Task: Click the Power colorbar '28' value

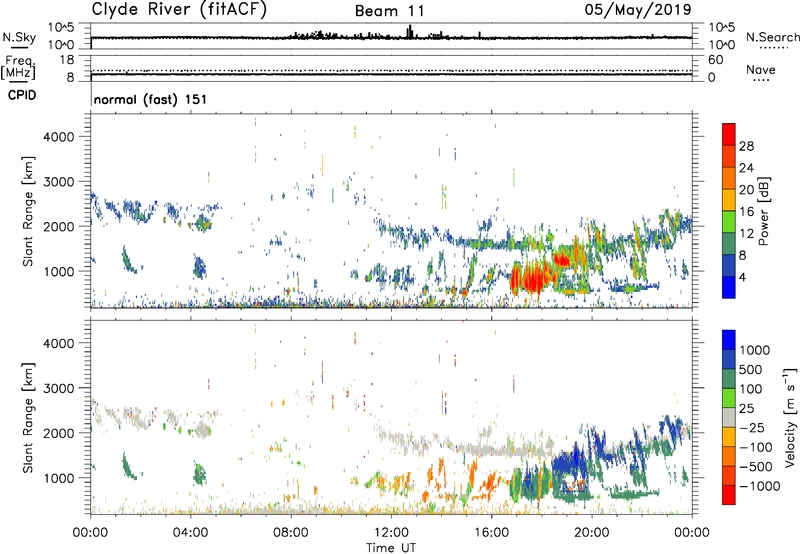Action: pos(746,146)
